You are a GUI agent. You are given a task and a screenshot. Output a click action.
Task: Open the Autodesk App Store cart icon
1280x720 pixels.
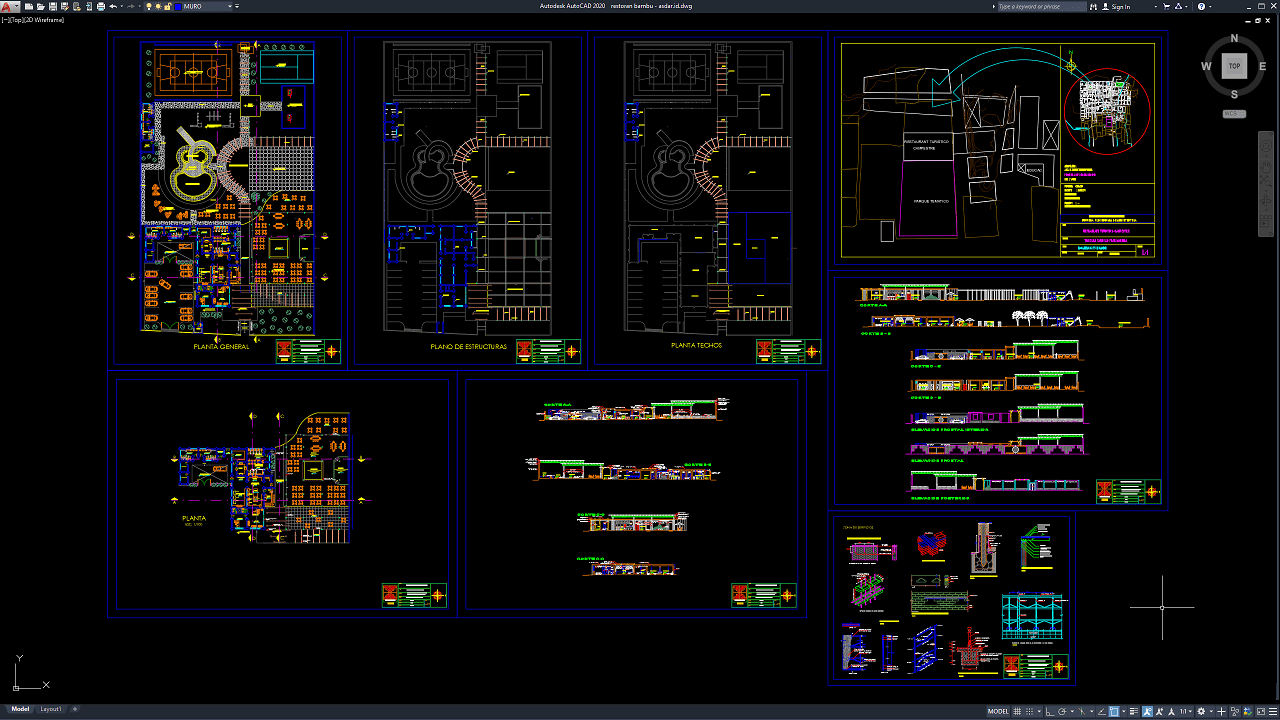click(1166, 6)
